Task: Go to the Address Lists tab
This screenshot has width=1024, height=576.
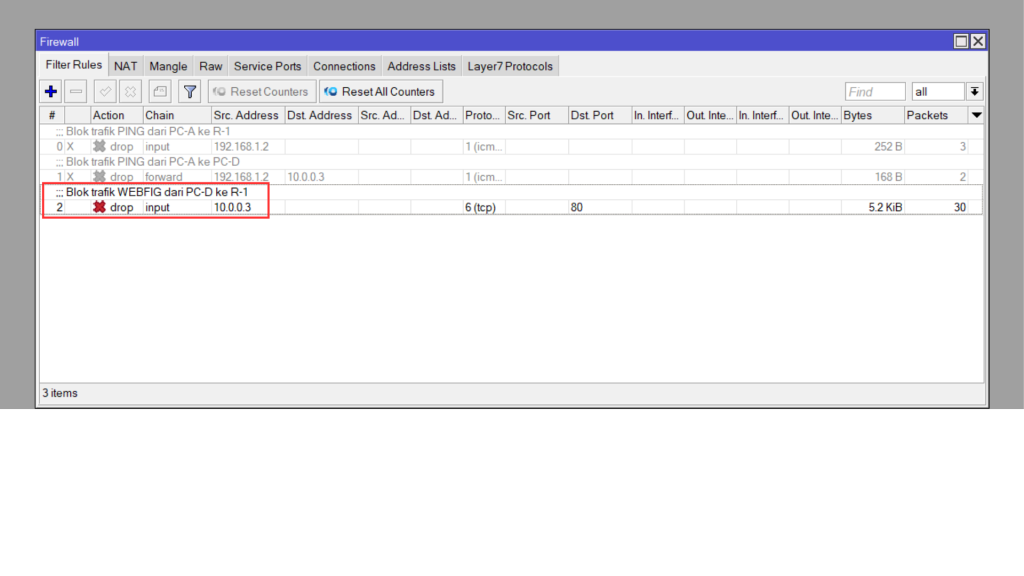Action: (421, 66)
